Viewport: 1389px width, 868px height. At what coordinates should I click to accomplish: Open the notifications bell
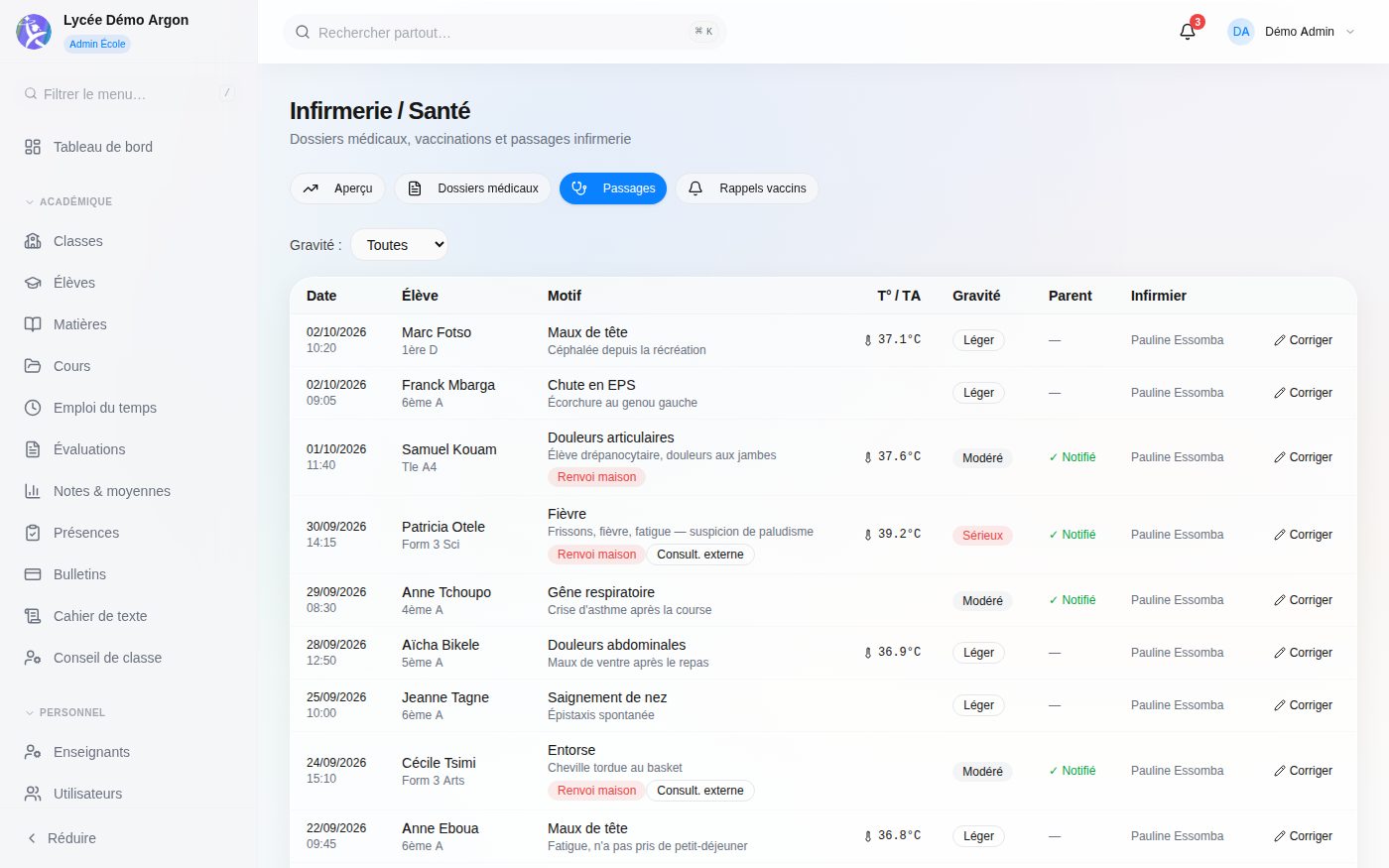click(x=1188, y=32)
